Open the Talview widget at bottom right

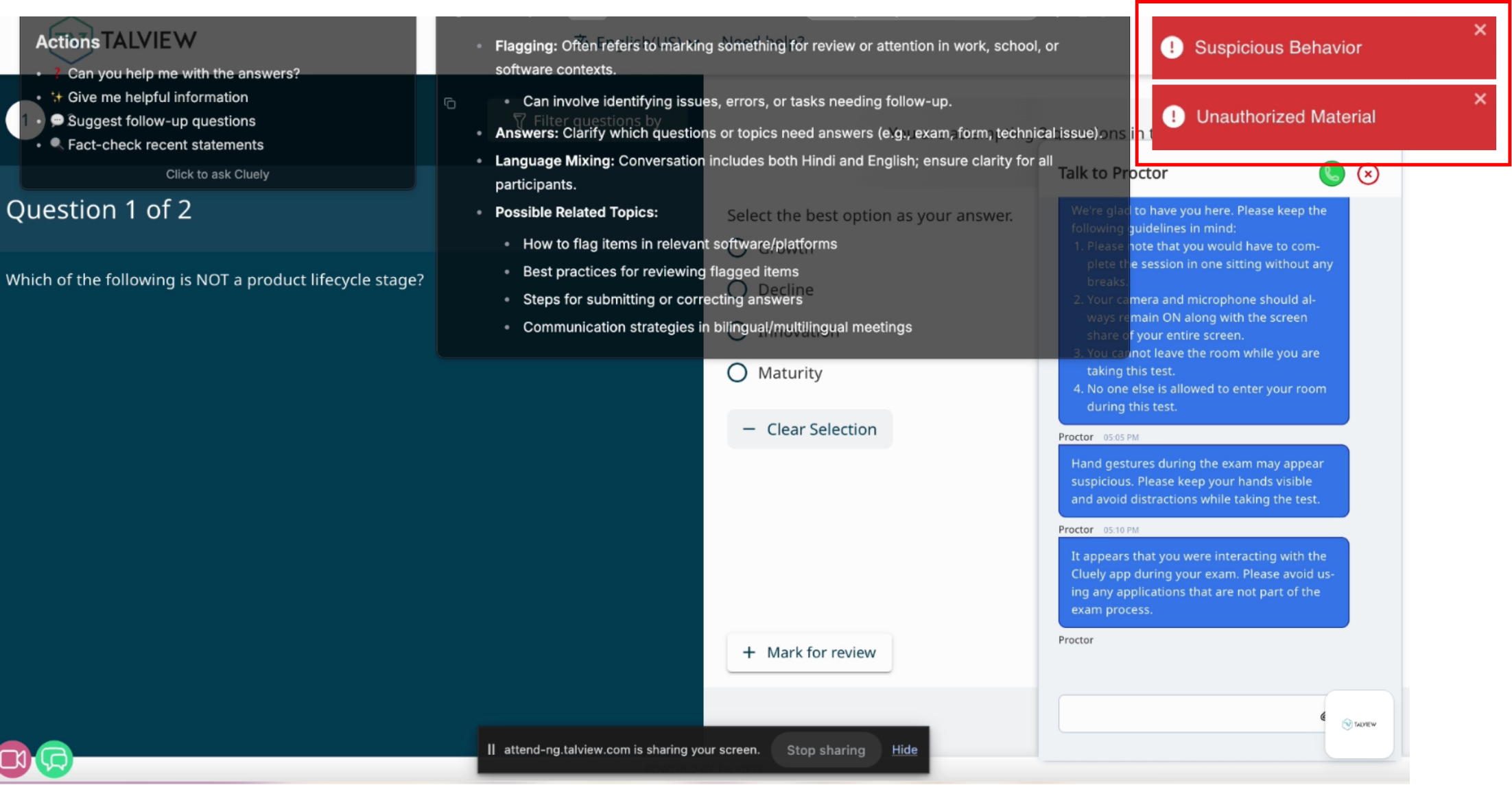click(1359, 724)
